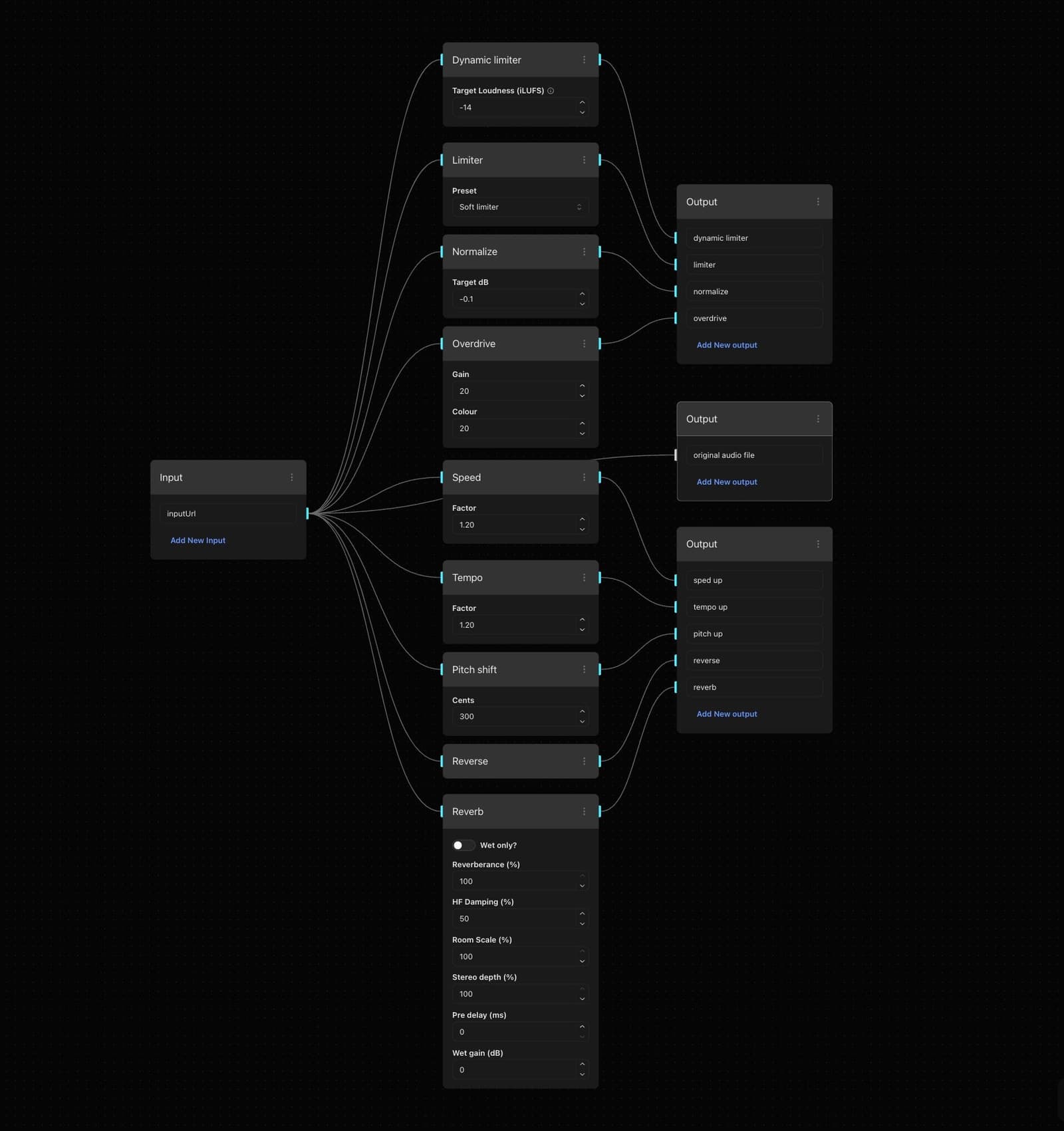Click the Speed node output connector handle
The width and height of the screenshot is (1064, 1131).
click(600, 477)
